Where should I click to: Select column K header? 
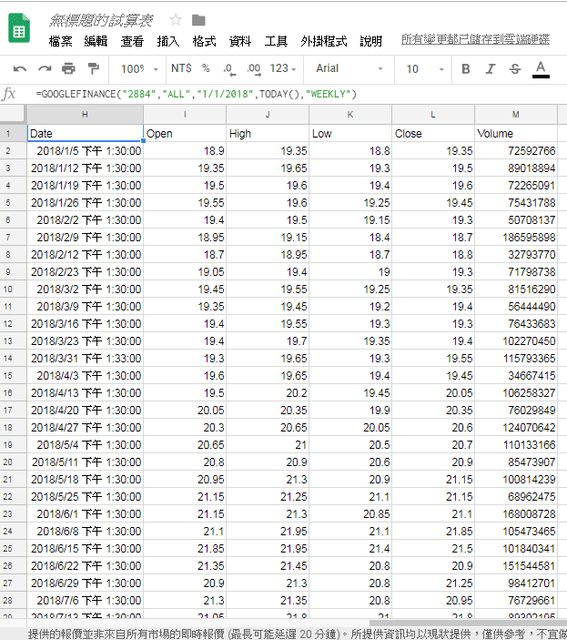[x=350, y=115]
